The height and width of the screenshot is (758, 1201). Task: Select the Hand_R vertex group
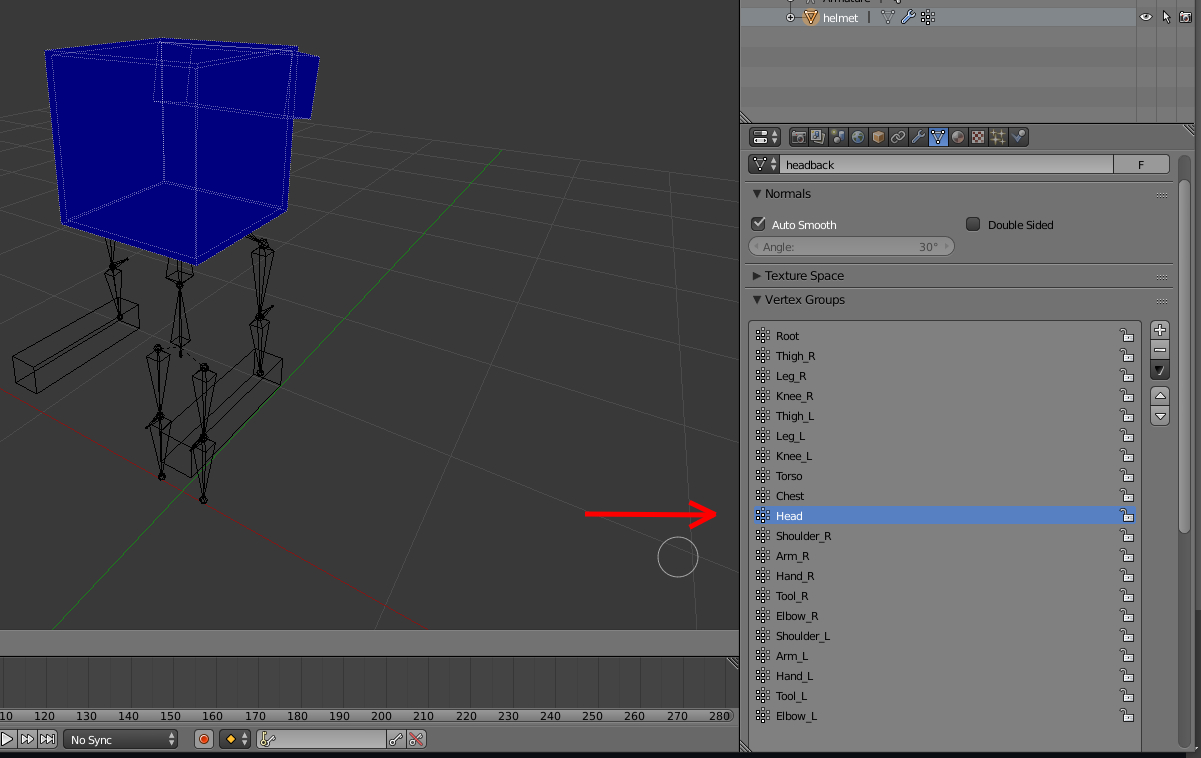coord(944,575)
